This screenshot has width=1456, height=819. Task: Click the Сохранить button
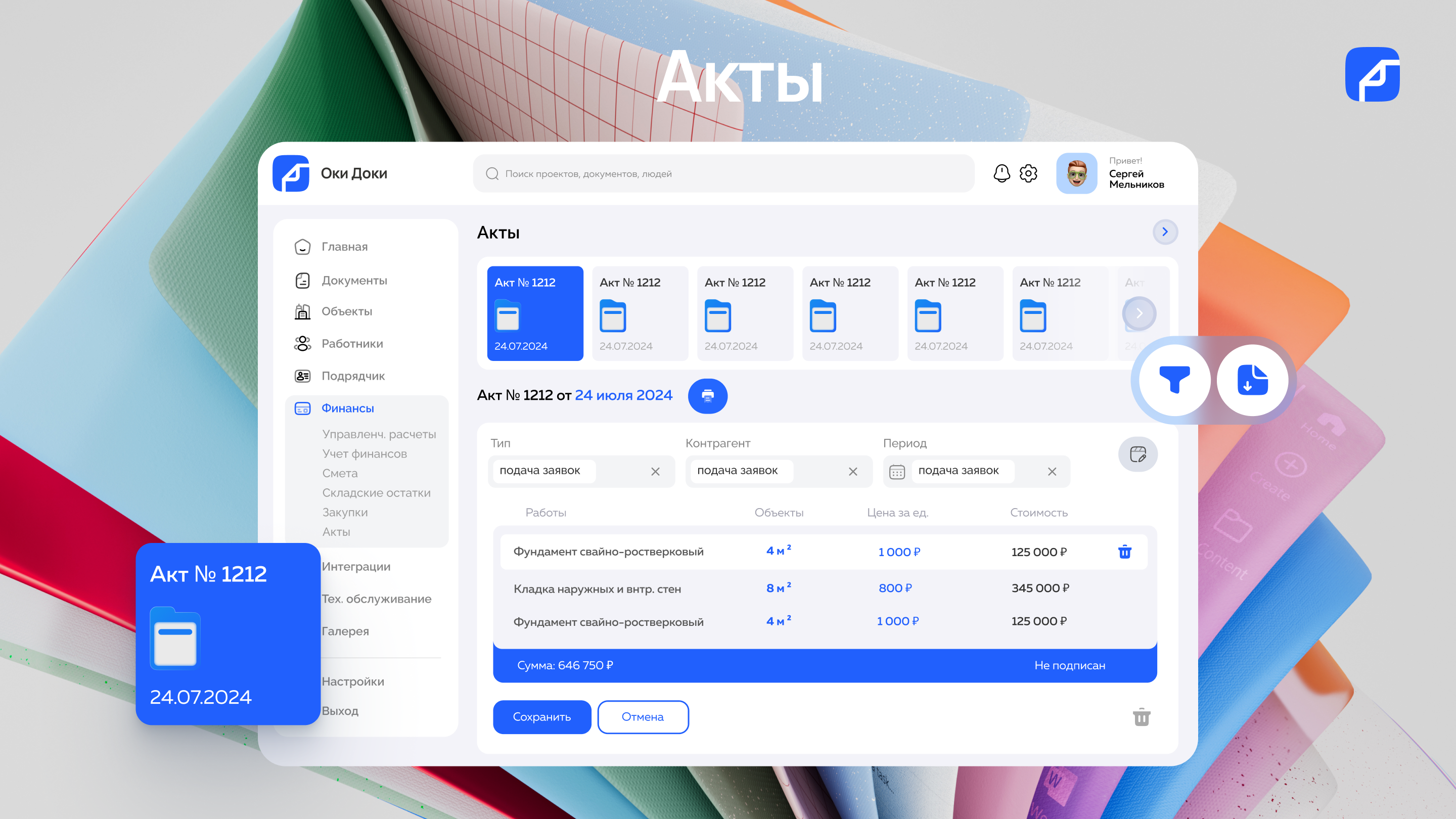(542, 717)
